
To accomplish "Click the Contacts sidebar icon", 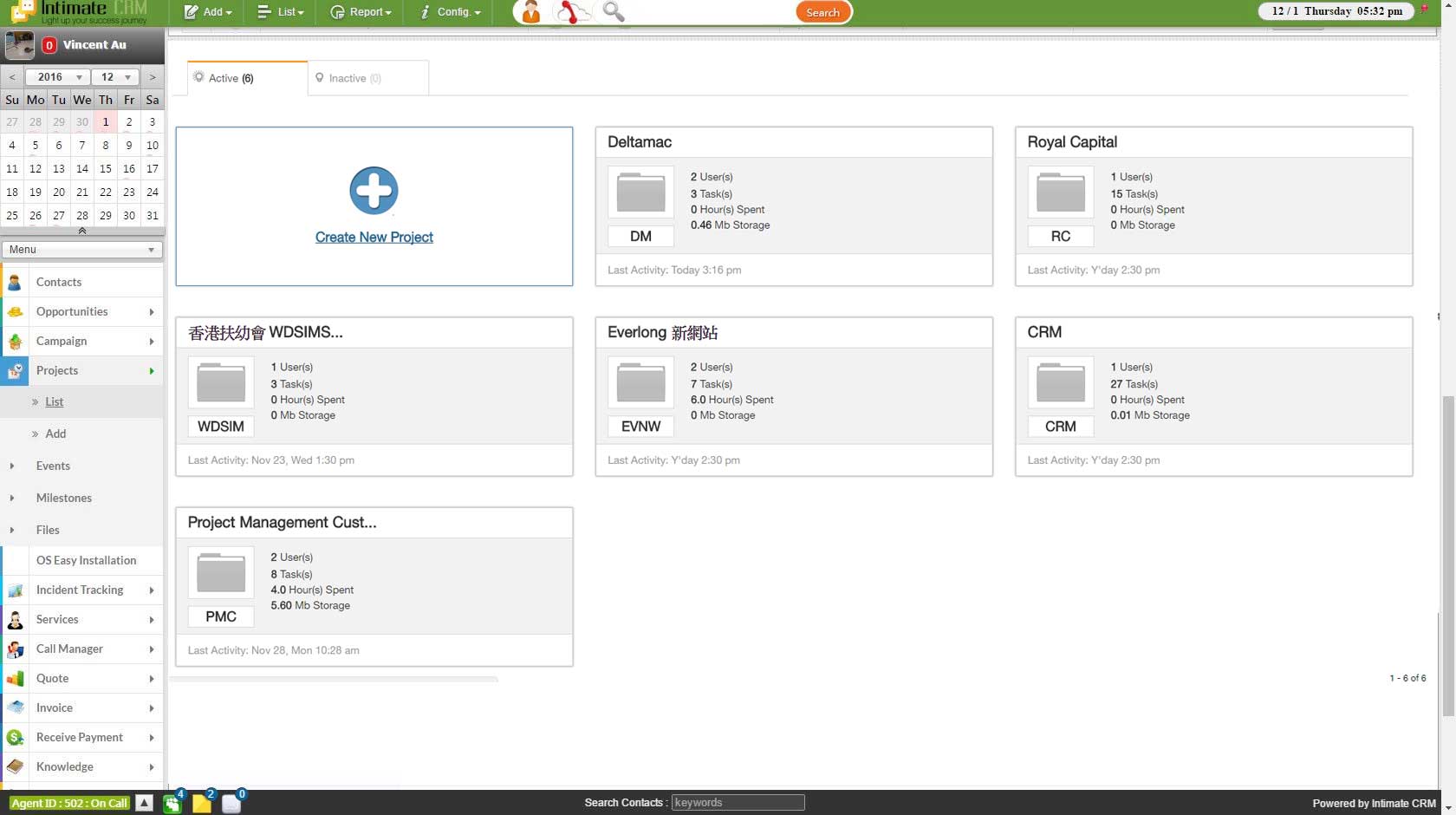I will [x=15, y=283].
